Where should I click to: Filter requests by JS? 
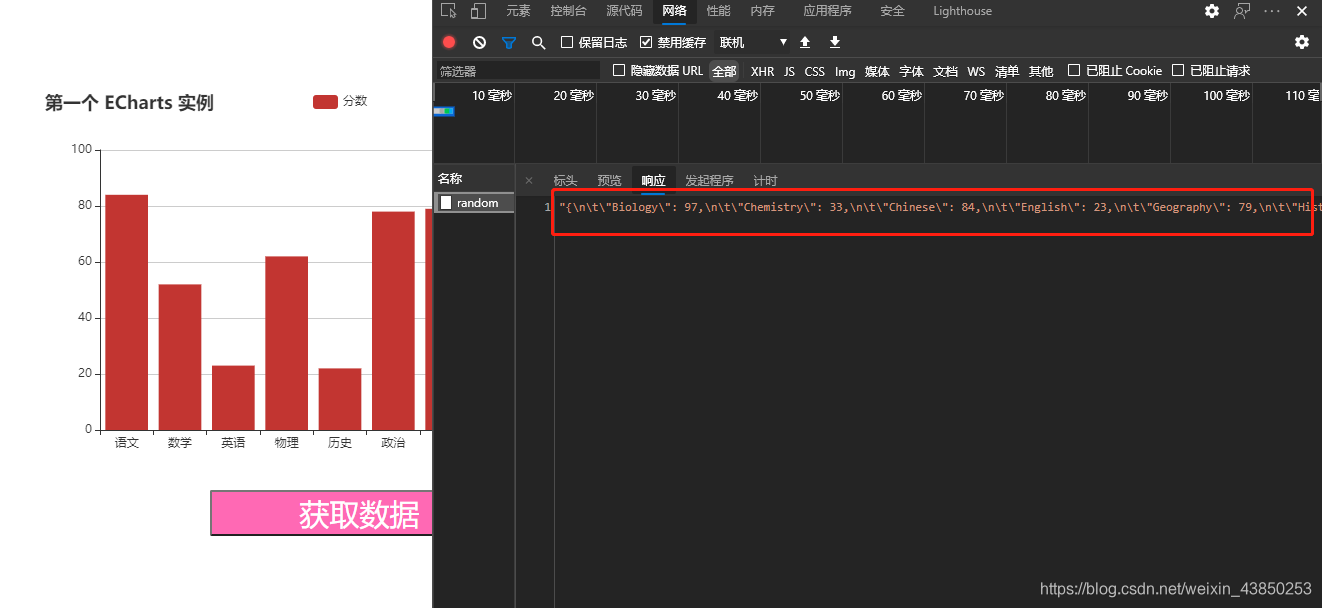click(x=789, y=71)
